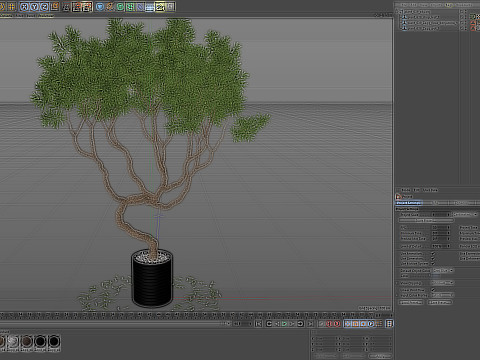The width and height of the screenshot is (480, 360).
Task: Jump to next keyframe
Action: (x=300, y=324)
